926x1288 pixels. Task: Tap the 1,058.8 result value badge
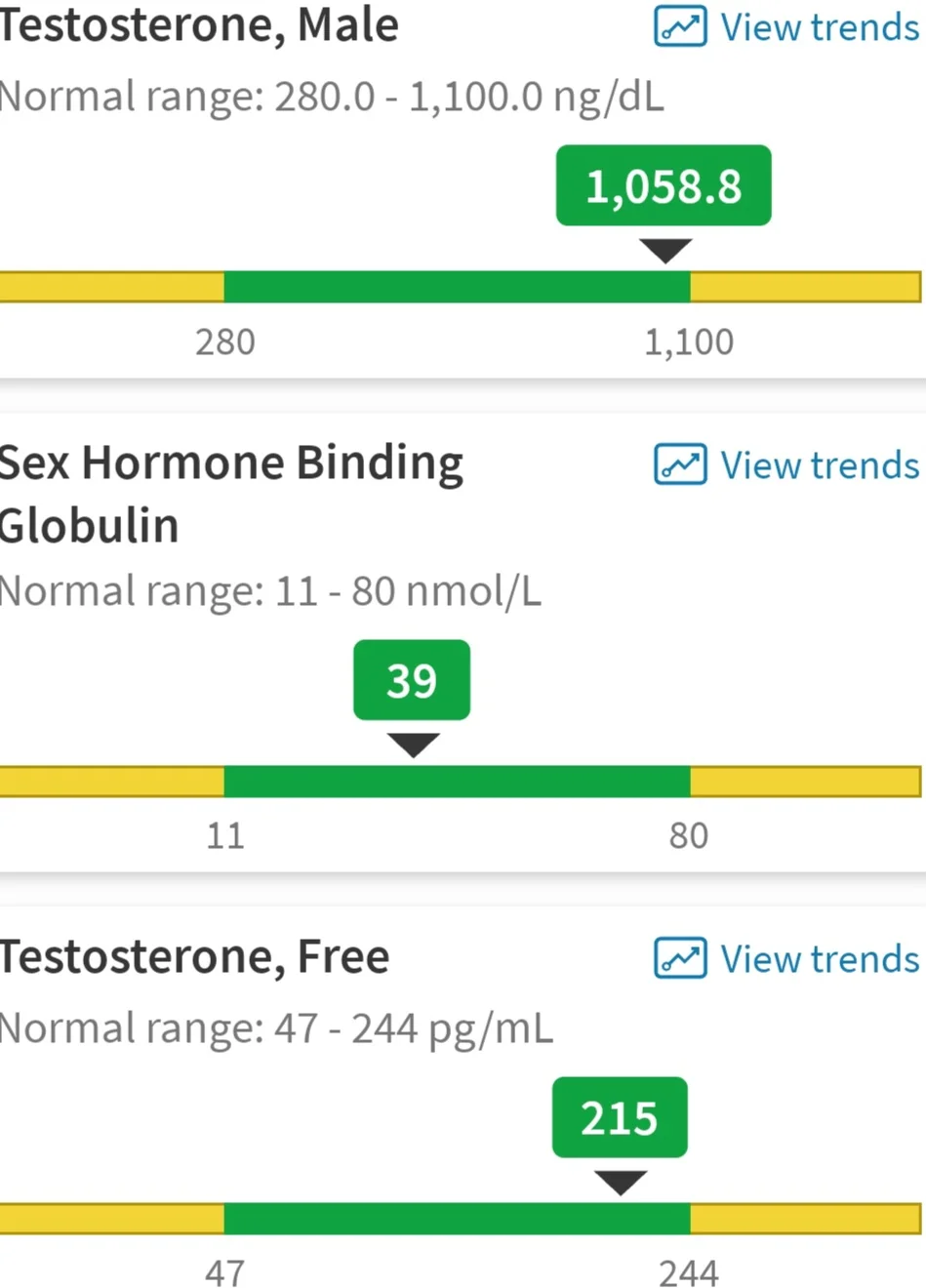(x=664, y=185)
